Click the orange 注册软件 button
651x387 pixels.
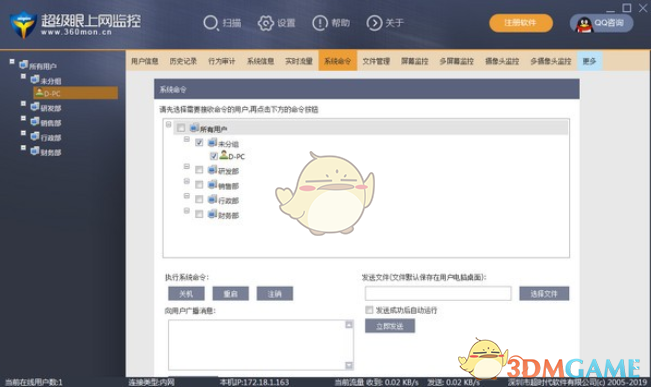tap(521, 23)
